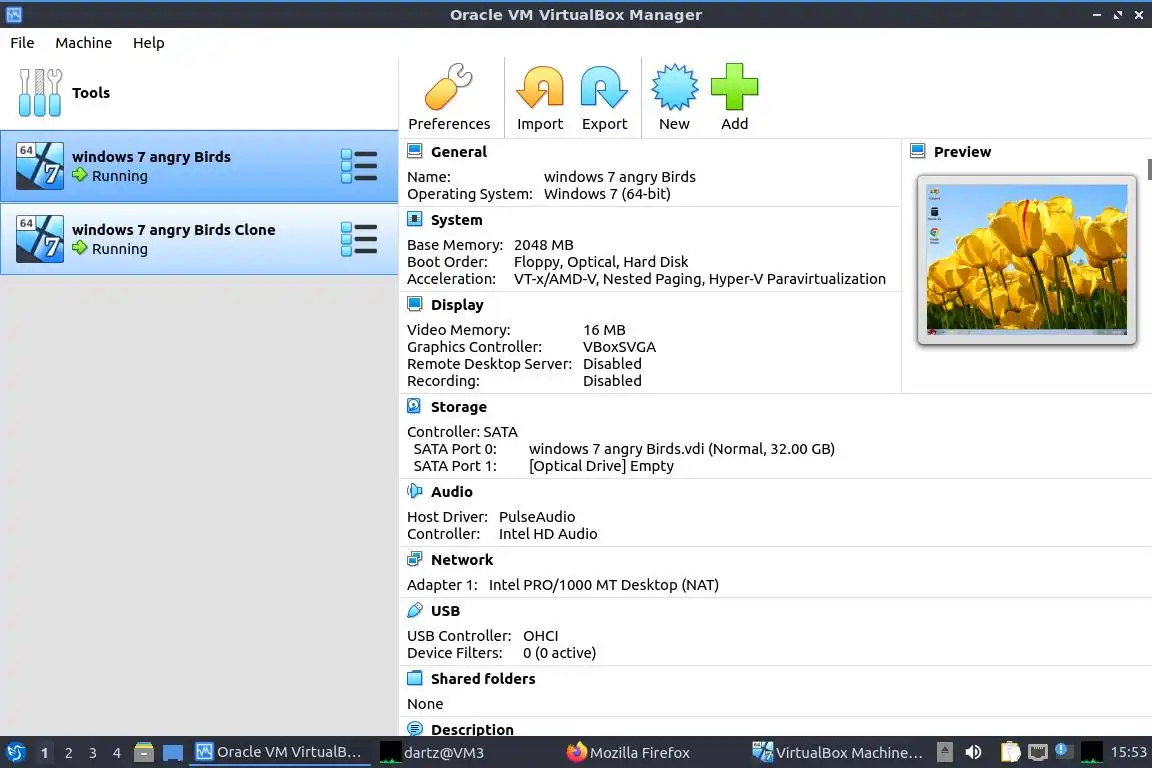Image resolution: width=1152 pixels, height=768 pixels.
Task: Open the menu icon for windows 7 angry Birds
Action: tap(359, 166)
